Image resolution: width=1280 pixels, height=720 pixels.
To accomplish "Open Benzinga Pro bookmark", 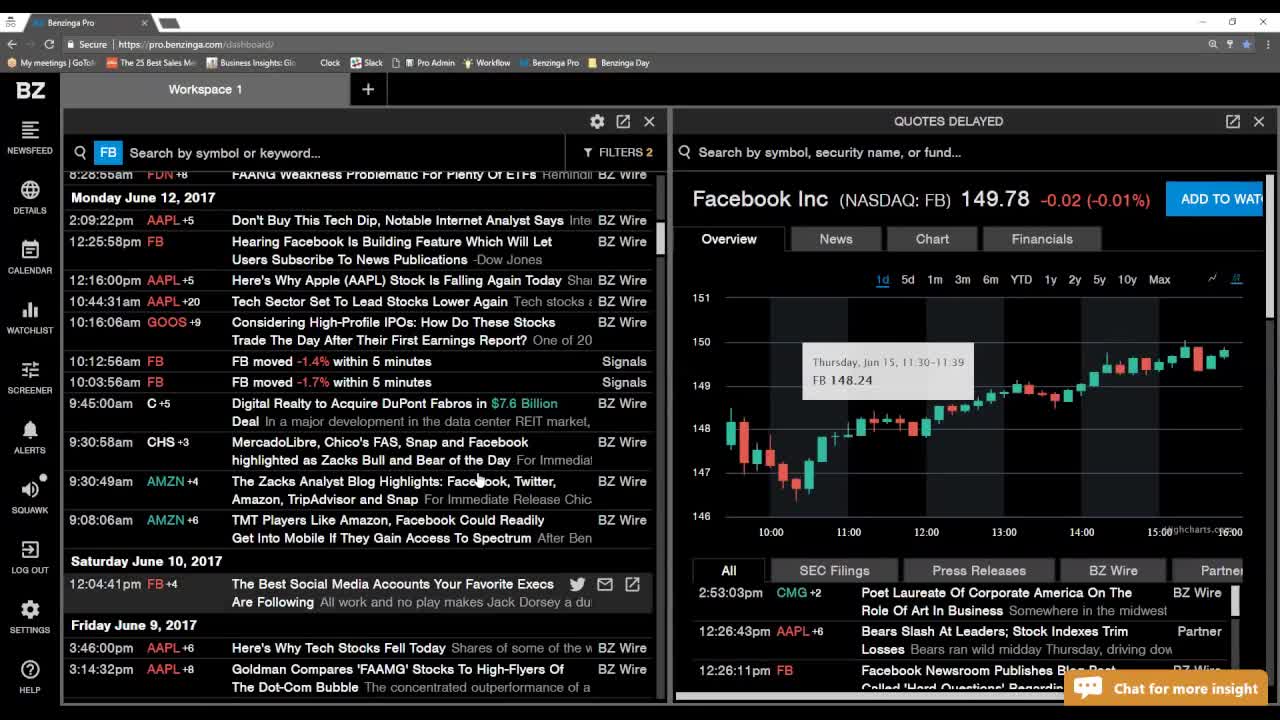I will click(548, 62).
